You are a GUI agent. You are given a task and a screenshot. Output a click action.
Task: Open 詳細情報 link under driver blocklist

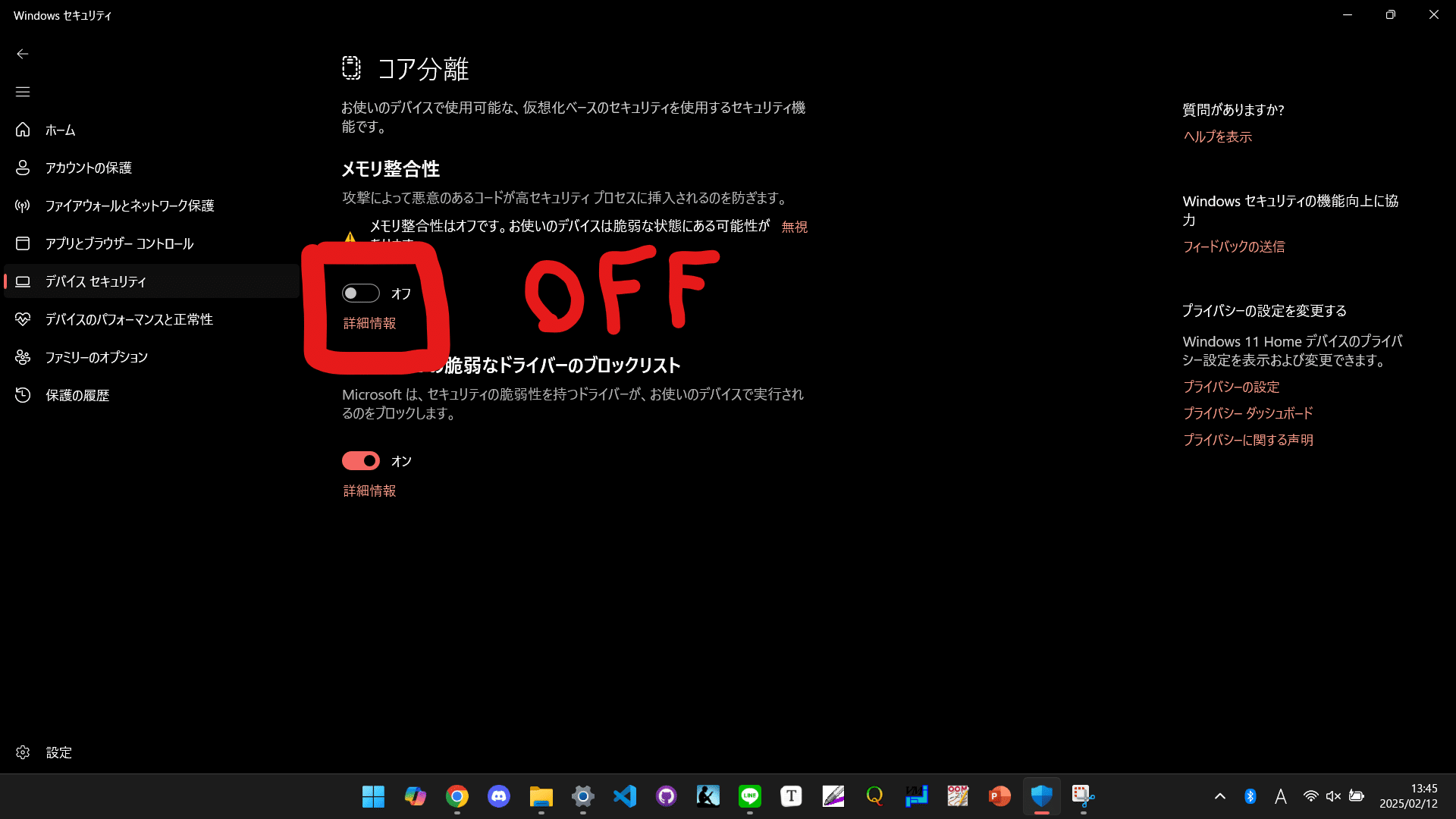tap(369, 491)
